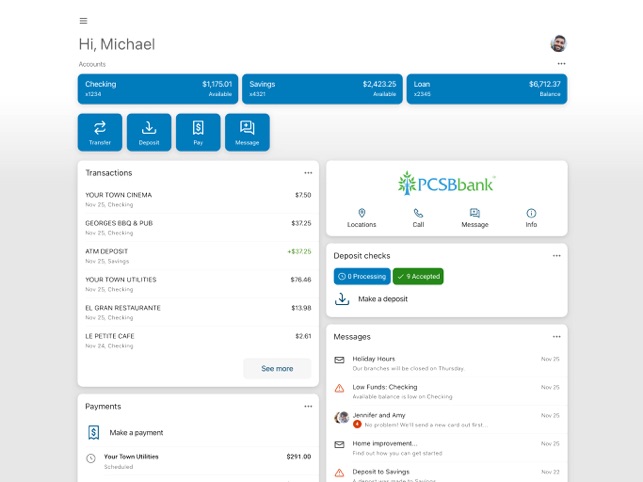Viewport: 643px width, 482px height.
Task: Click the Make a payment receipt icon
Action: (93, 432)
